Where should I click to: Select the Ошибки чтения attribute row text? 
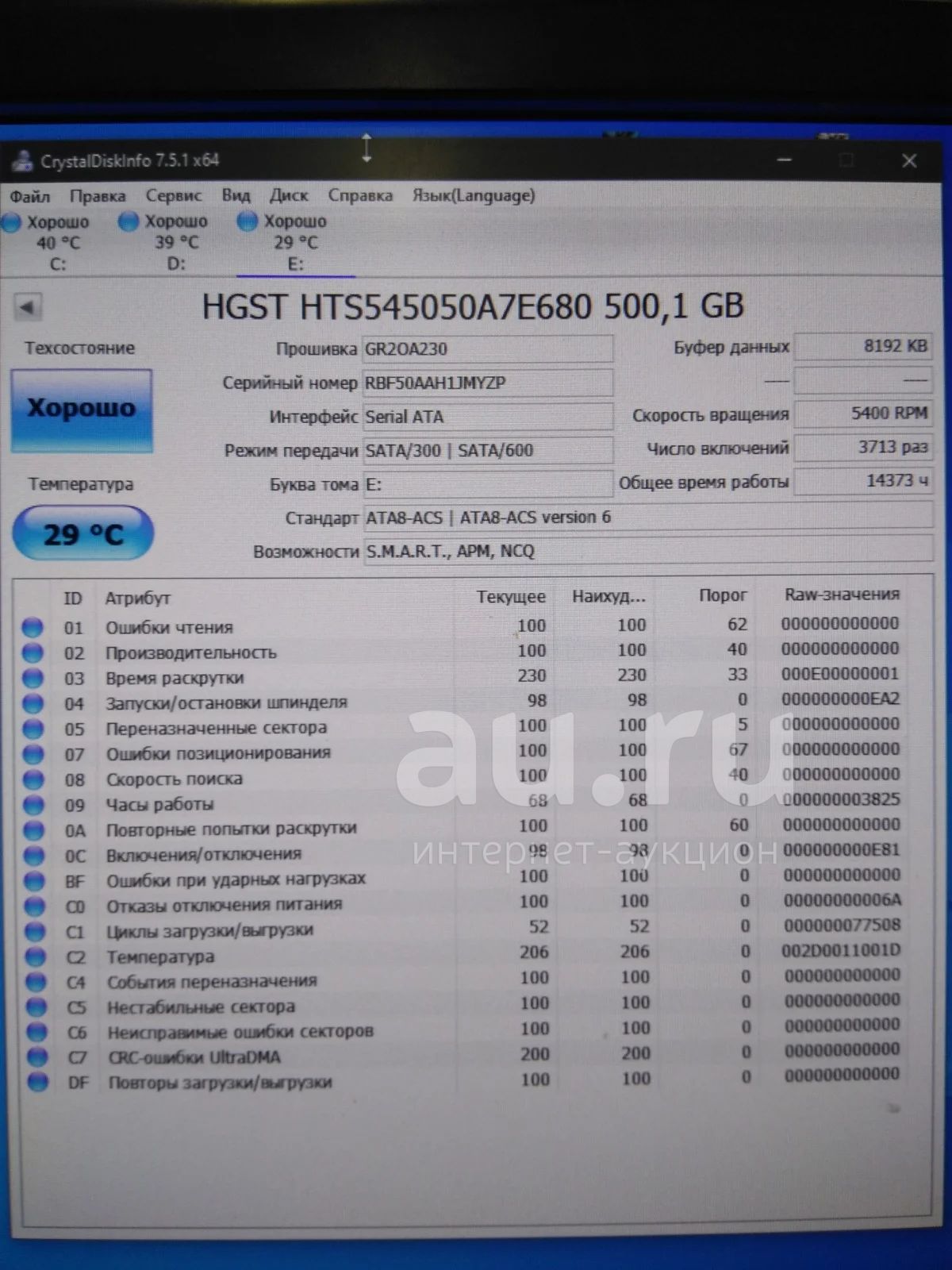(170, 628)
